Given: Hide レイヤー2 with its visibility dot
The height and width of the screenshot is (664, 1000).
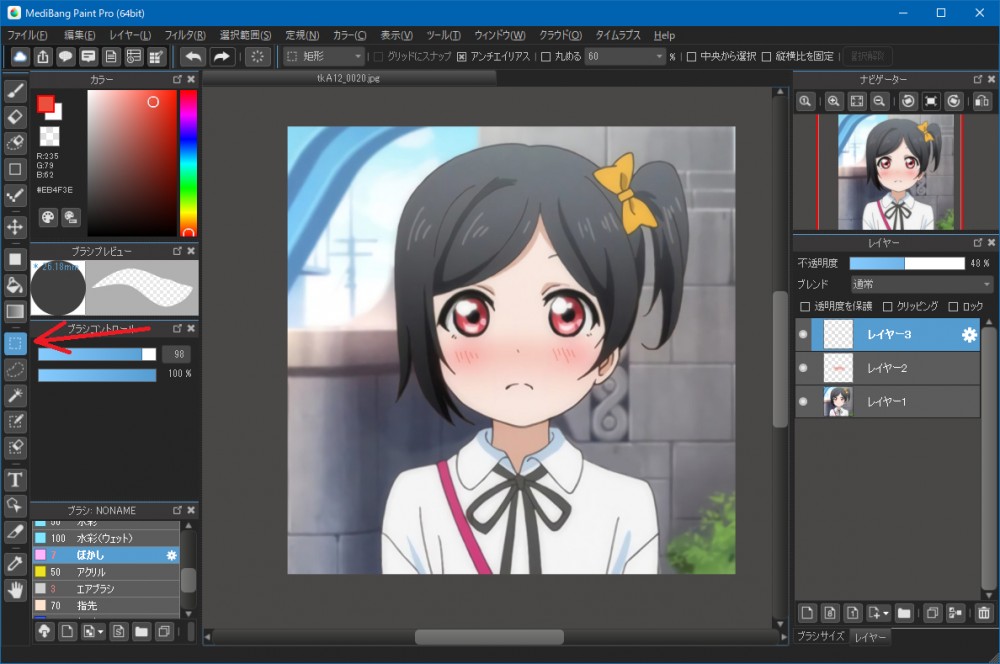Looking at the screenshot, I should click(x=803, y=368).
